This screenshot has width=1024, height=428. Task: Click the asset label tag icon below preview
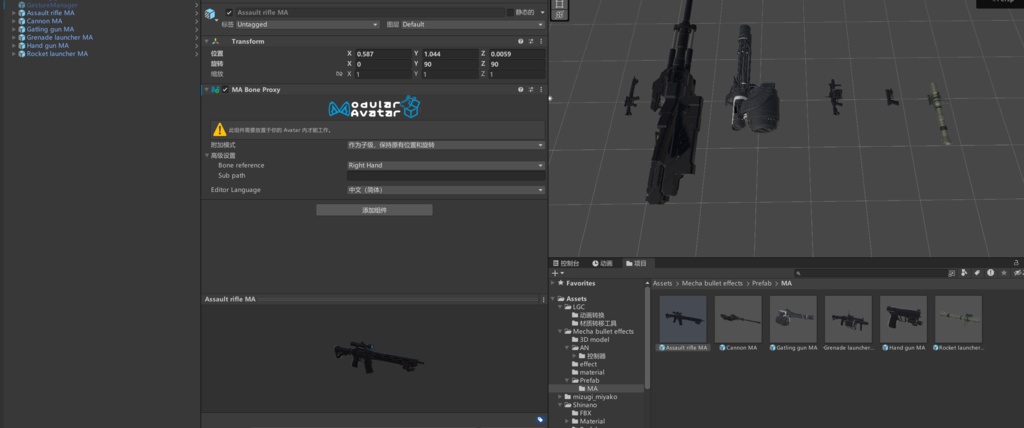tap(540, 420)
